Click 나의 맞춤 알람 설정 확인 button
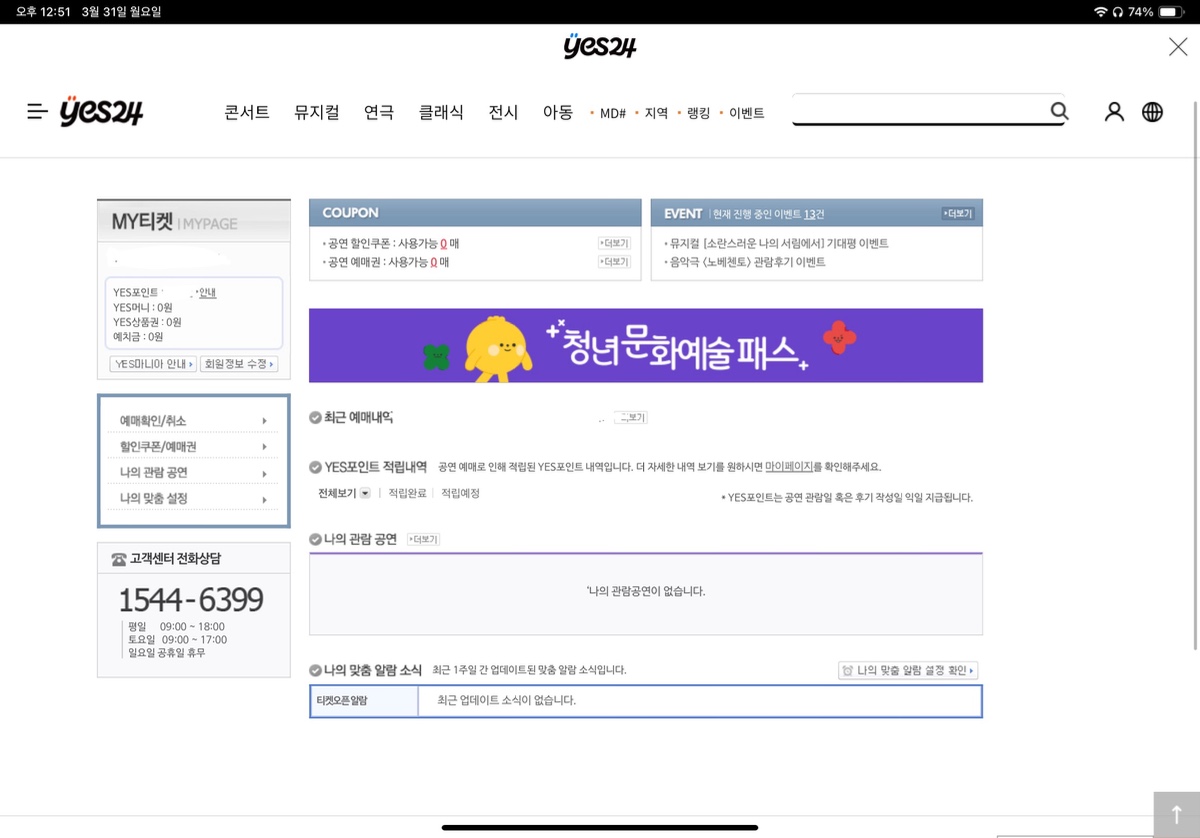1200x838 pixels. coord(907,670)
